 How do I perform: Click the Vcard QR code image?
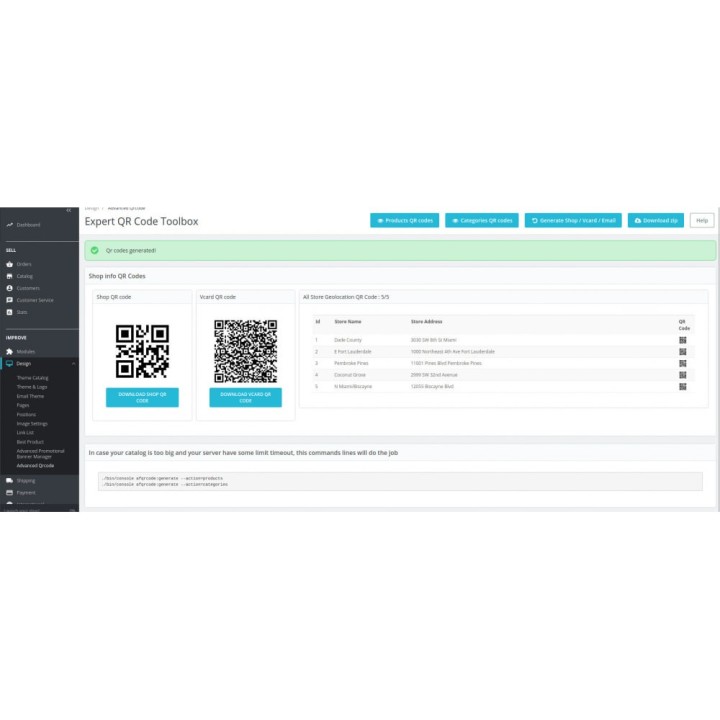tap(246, 351)
